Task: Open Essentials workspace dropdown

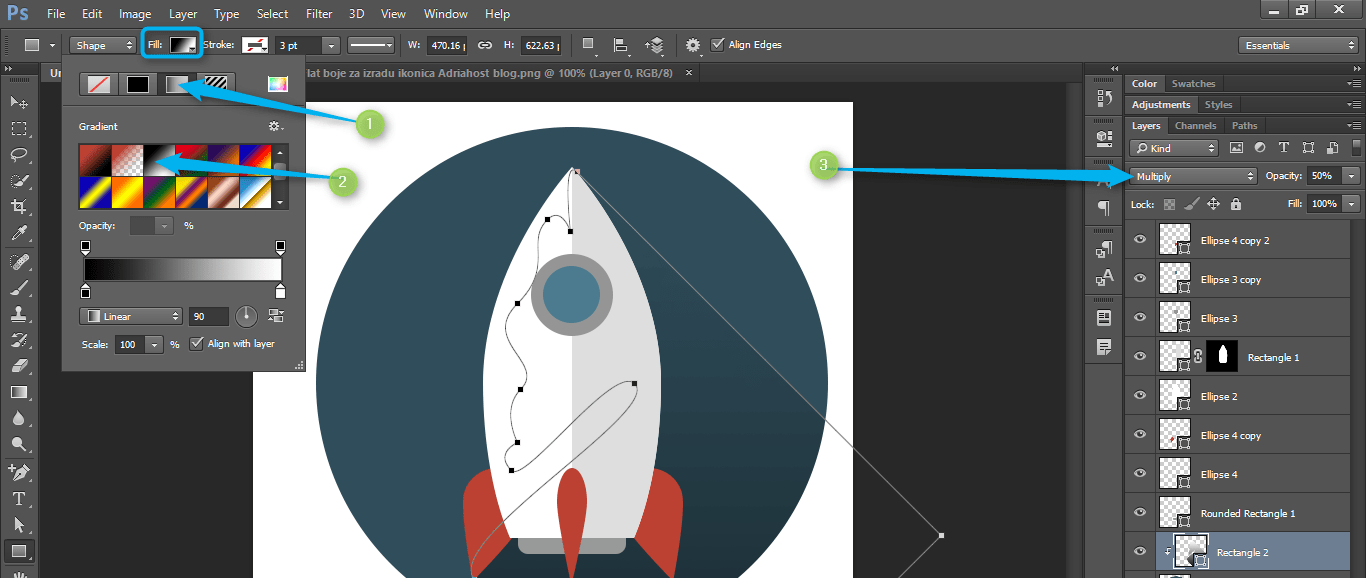Action: pyautogui.click(x=1297, y=45)
